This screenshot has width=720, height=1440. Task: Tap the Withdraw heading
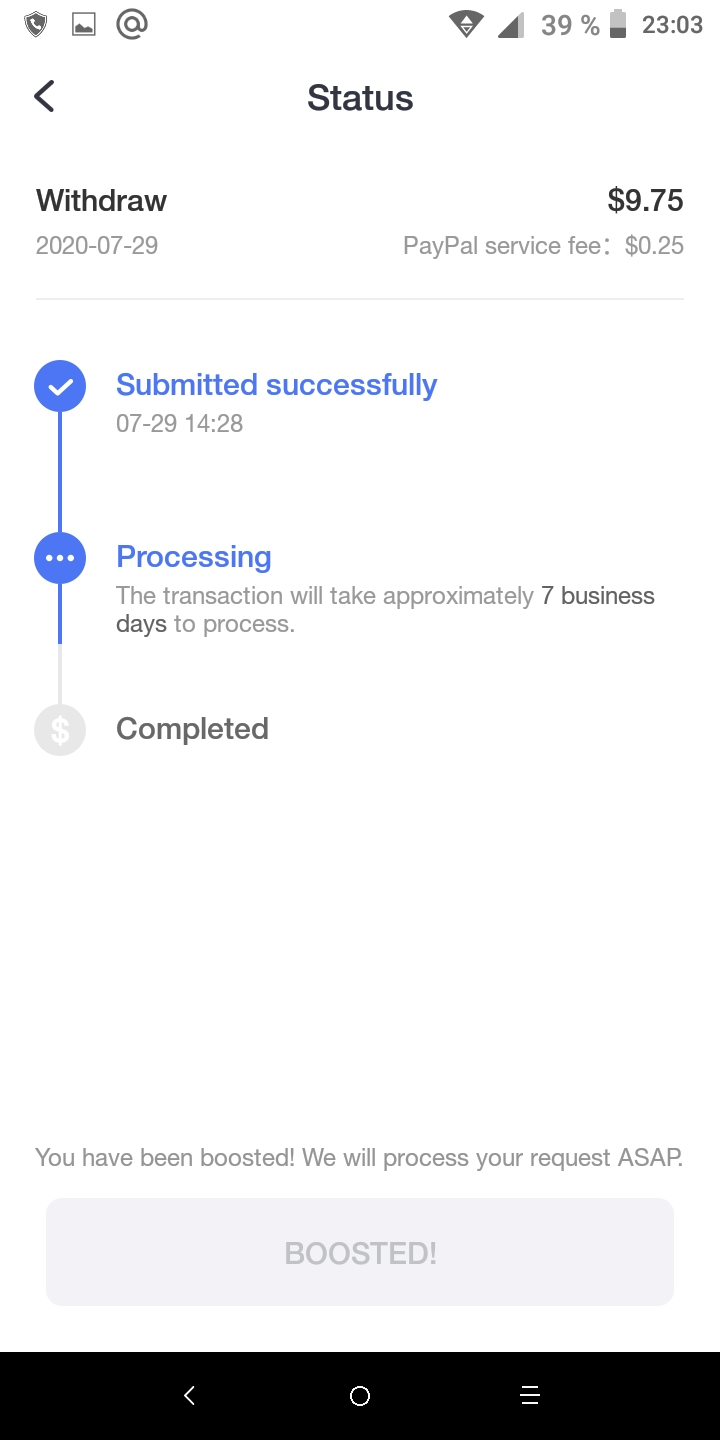tap(101, 200)
